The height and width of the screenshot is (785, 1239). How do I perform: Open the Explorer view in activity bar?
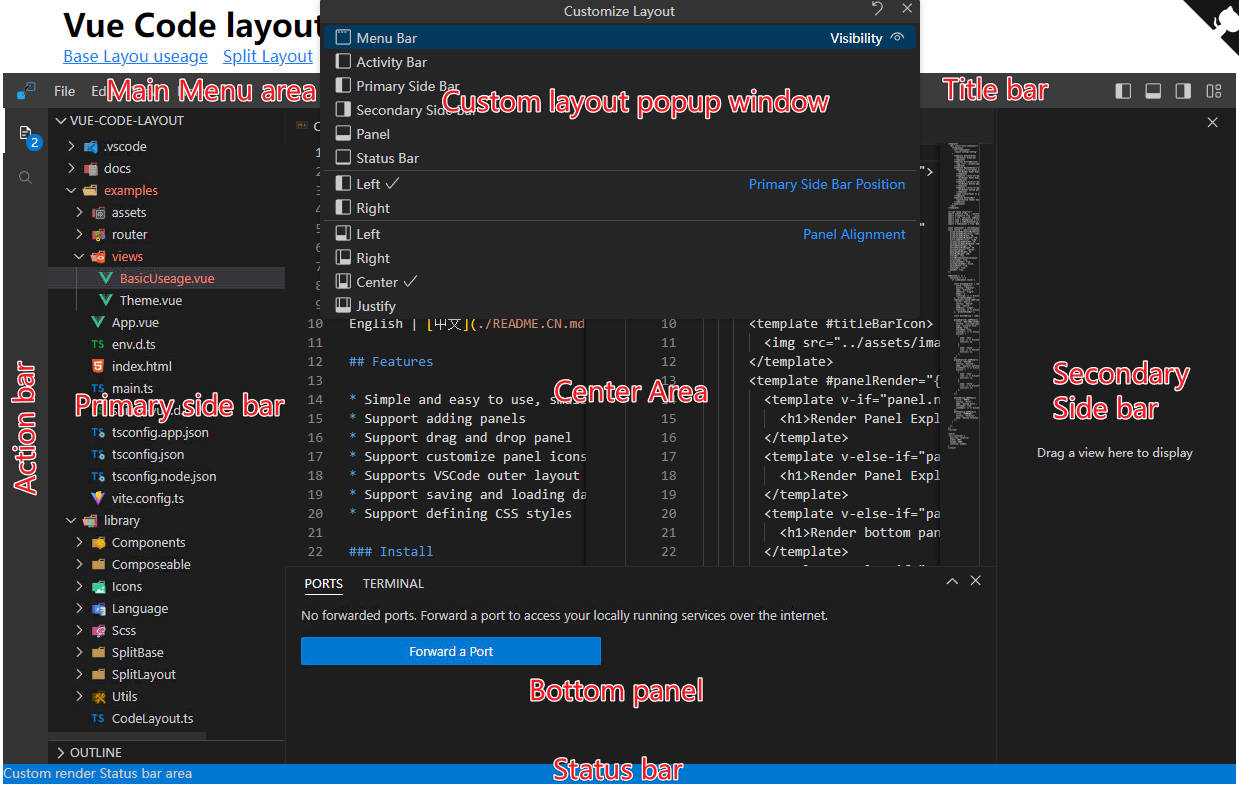pyautogui.click(x=26, y=133)
